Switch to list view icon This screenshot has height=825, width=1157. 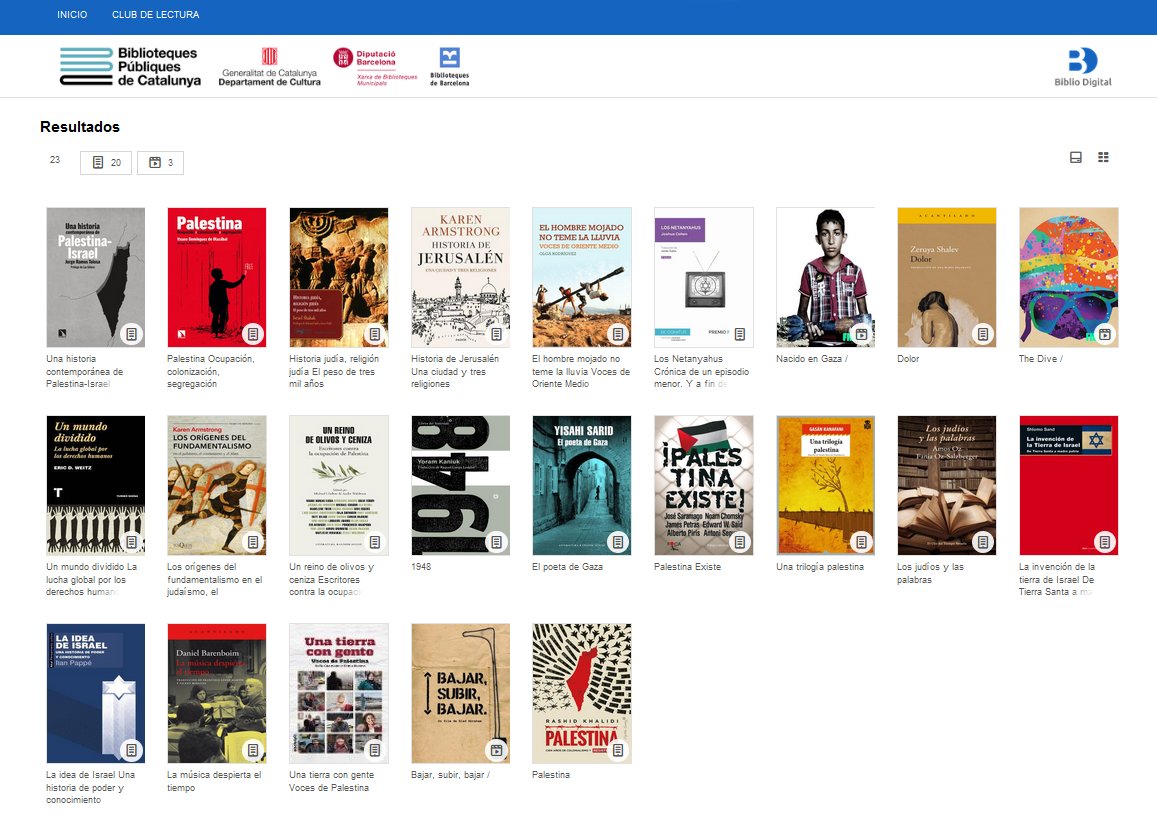point(1076,157)
